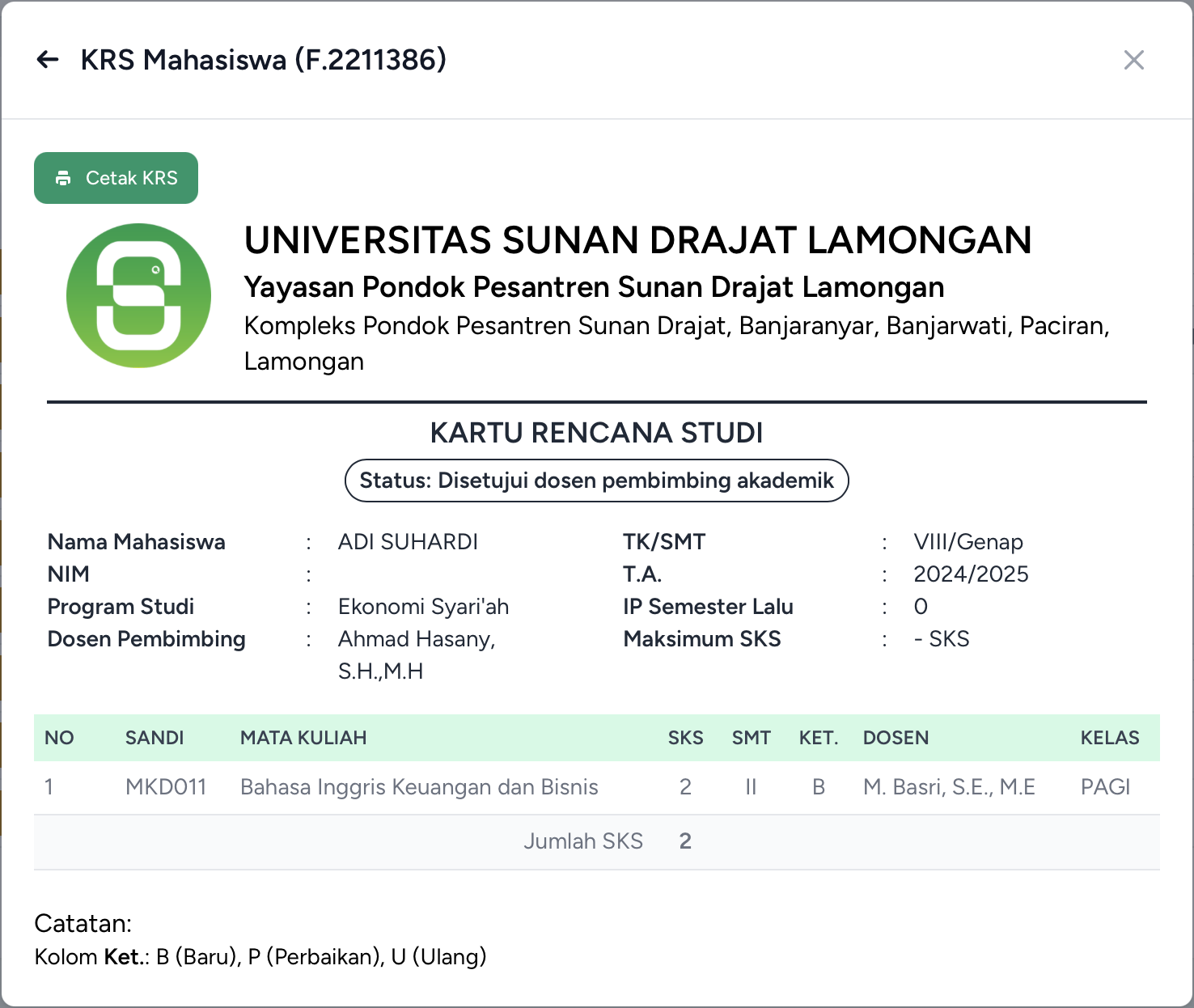Click the 'MATA KULIAH' column header
The width and height of the screenshot is (1194, 1008).
point(303,738)
